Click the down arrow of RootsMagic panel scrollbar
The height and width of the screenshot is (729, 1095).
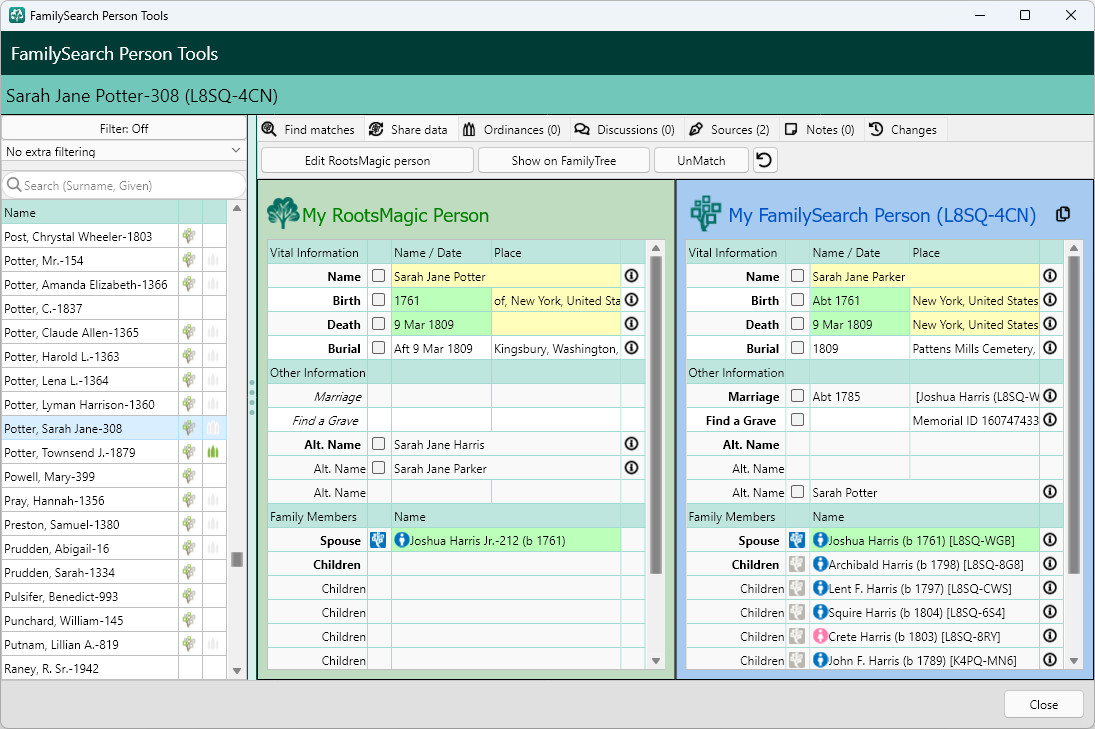(656, 661)
